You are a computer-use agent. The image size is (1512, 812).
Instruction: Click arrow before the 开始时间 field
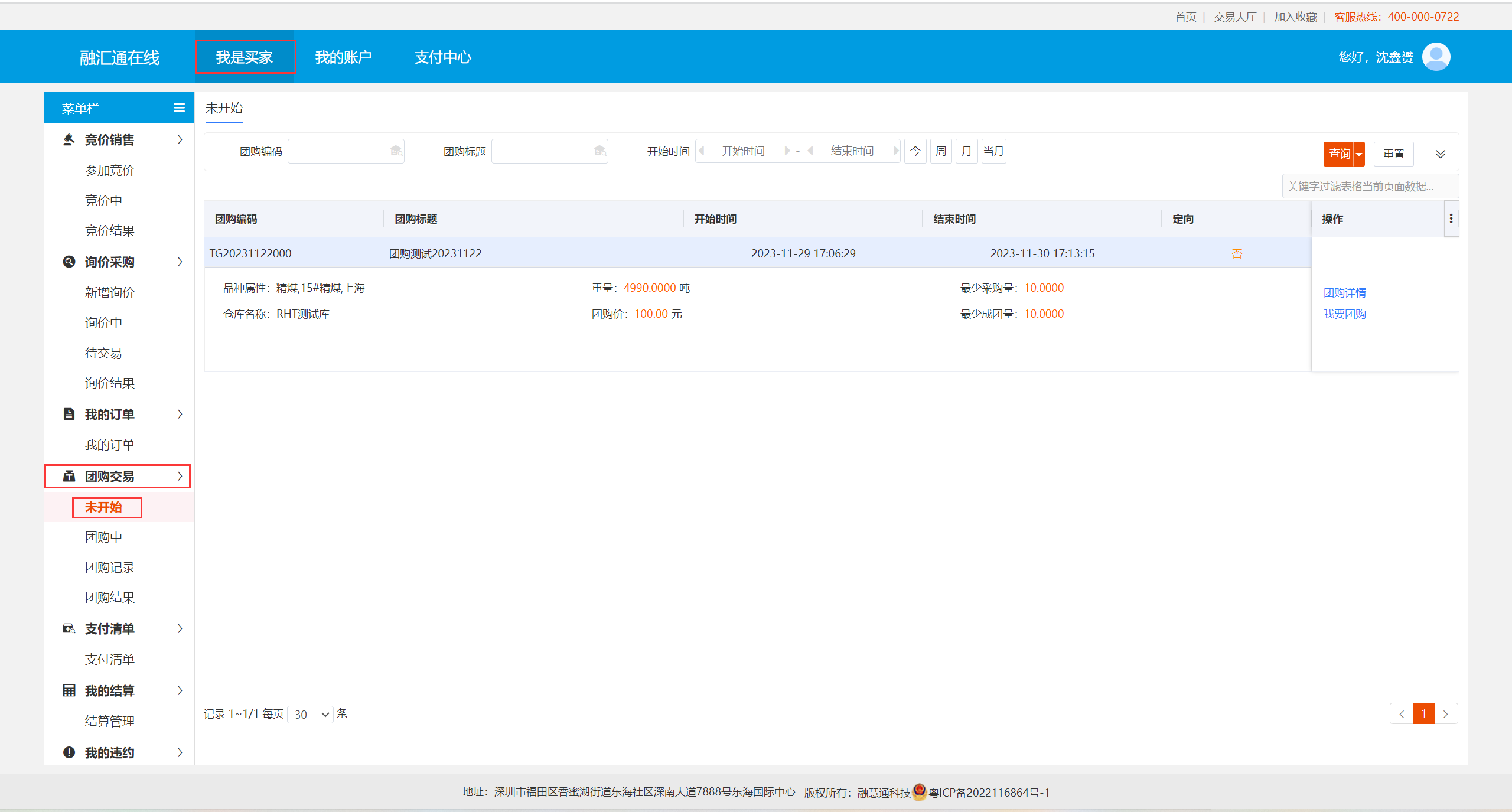(702, 151)
